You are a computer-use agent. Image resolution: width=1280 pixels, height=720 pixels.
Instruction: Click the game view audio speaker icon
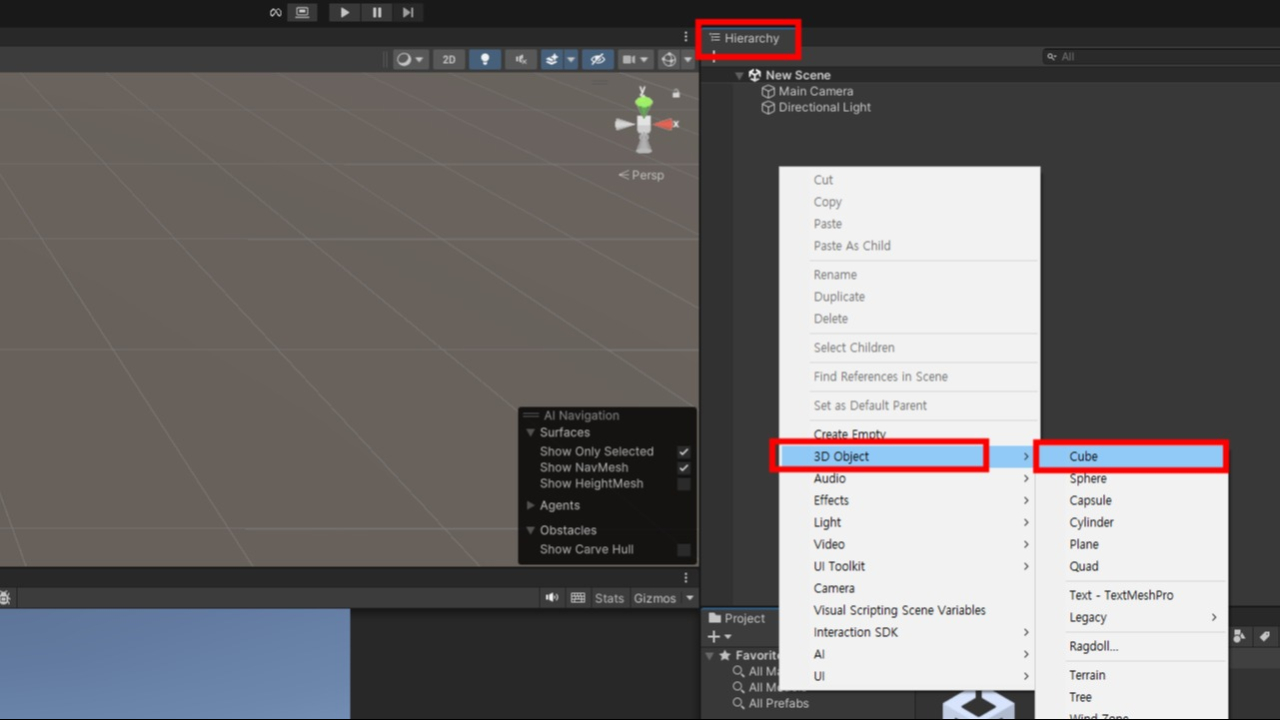(551, 598)
